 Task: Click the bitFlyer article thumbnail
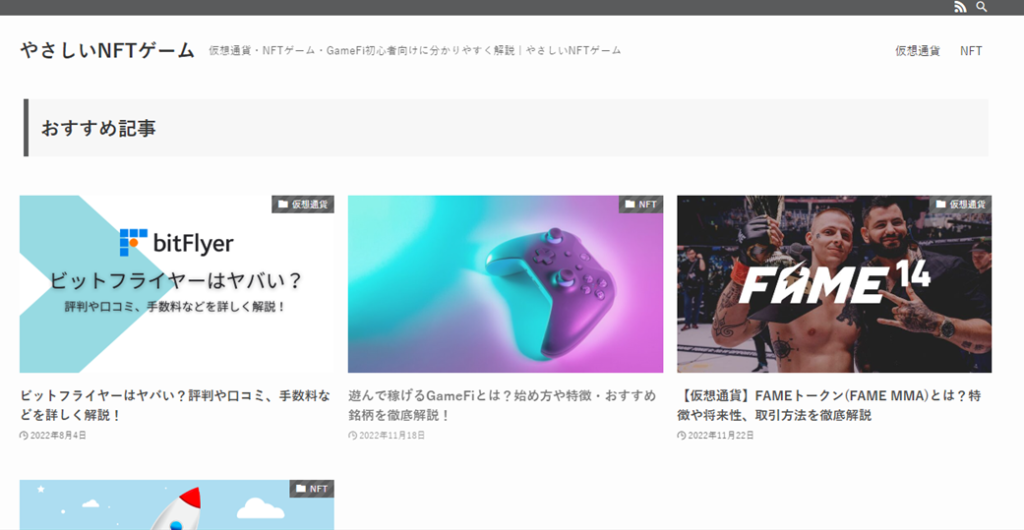tap(177, 284)
